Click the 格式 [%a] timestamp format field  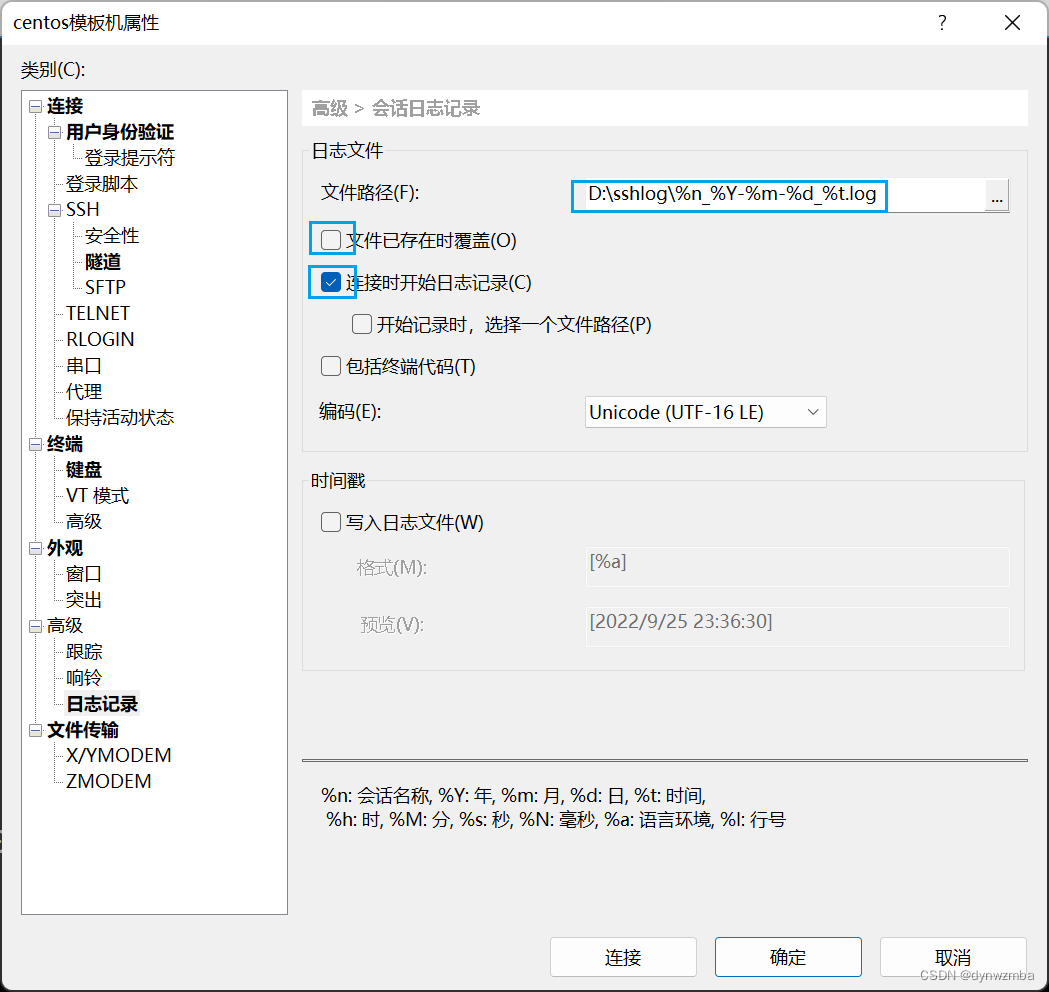click(x=797, y=567)
